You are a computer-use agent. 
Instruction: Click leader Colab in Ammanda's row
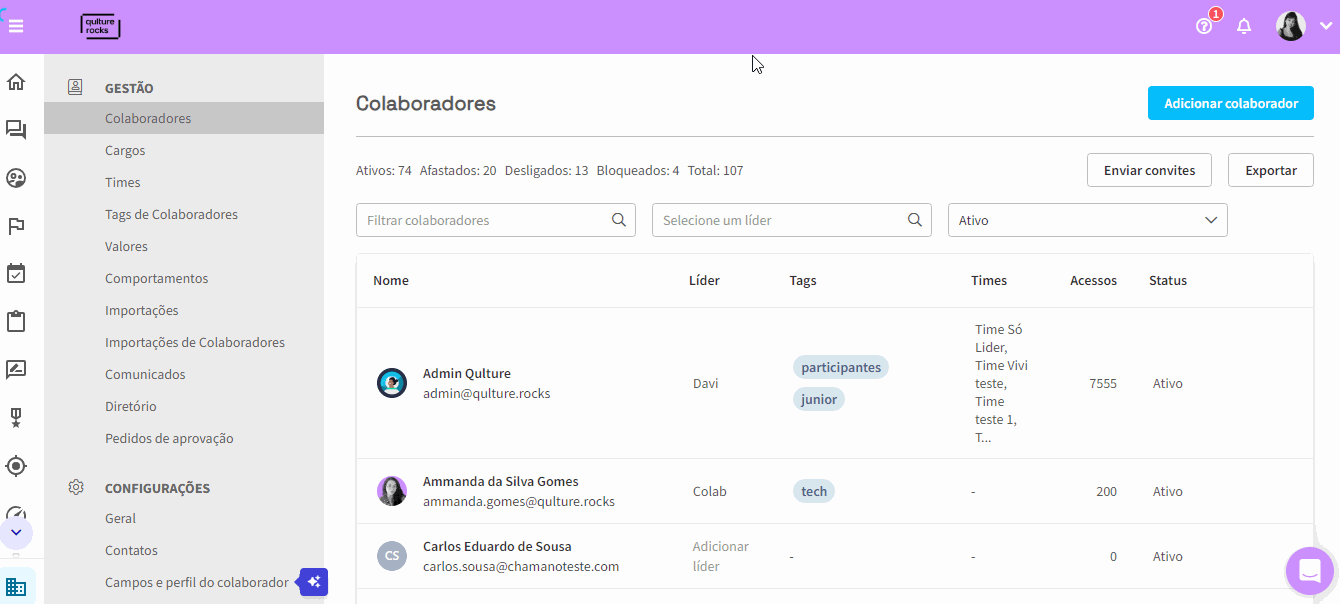click(710, 491)
